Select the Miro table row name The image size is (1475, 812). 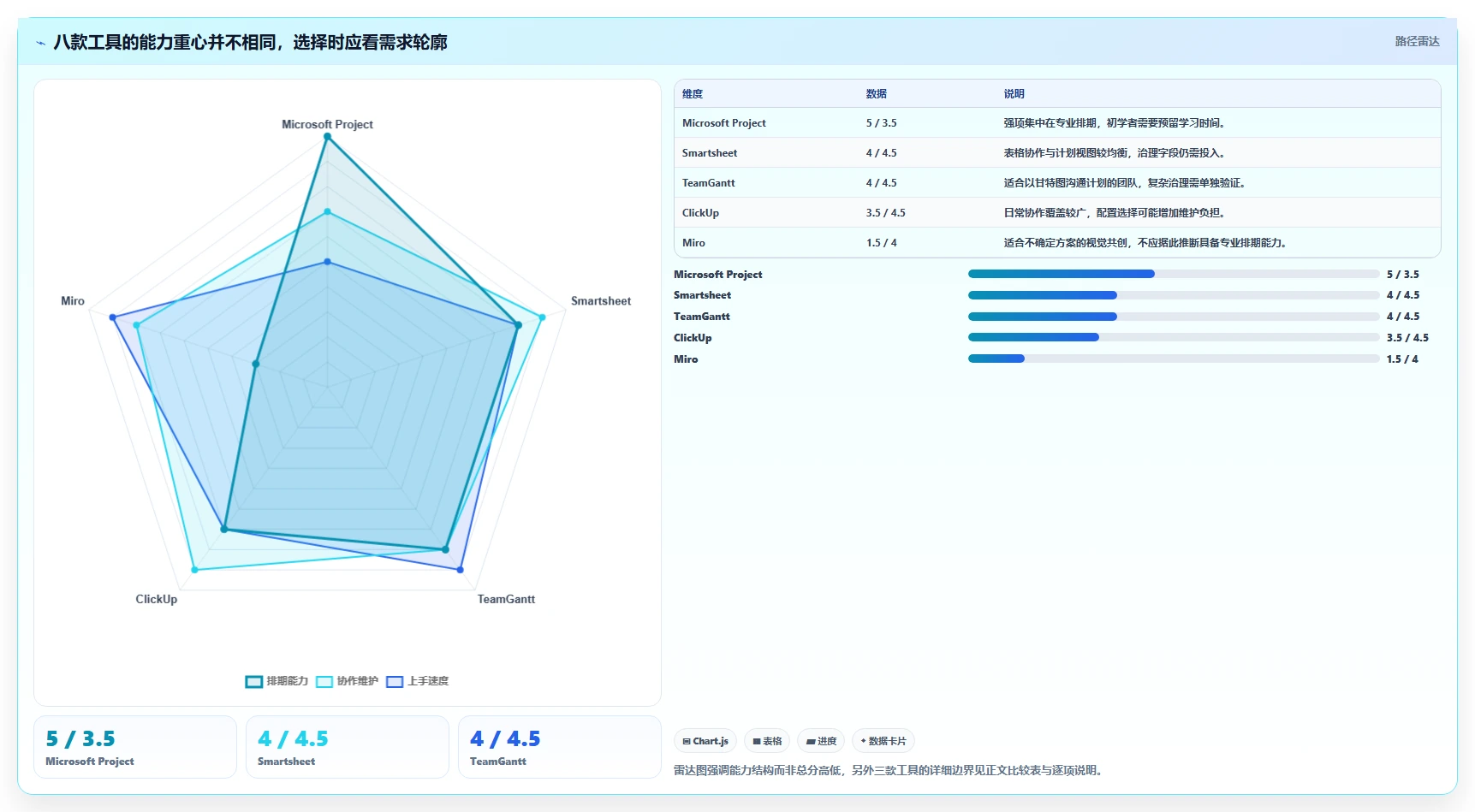[x=693, y=243]
